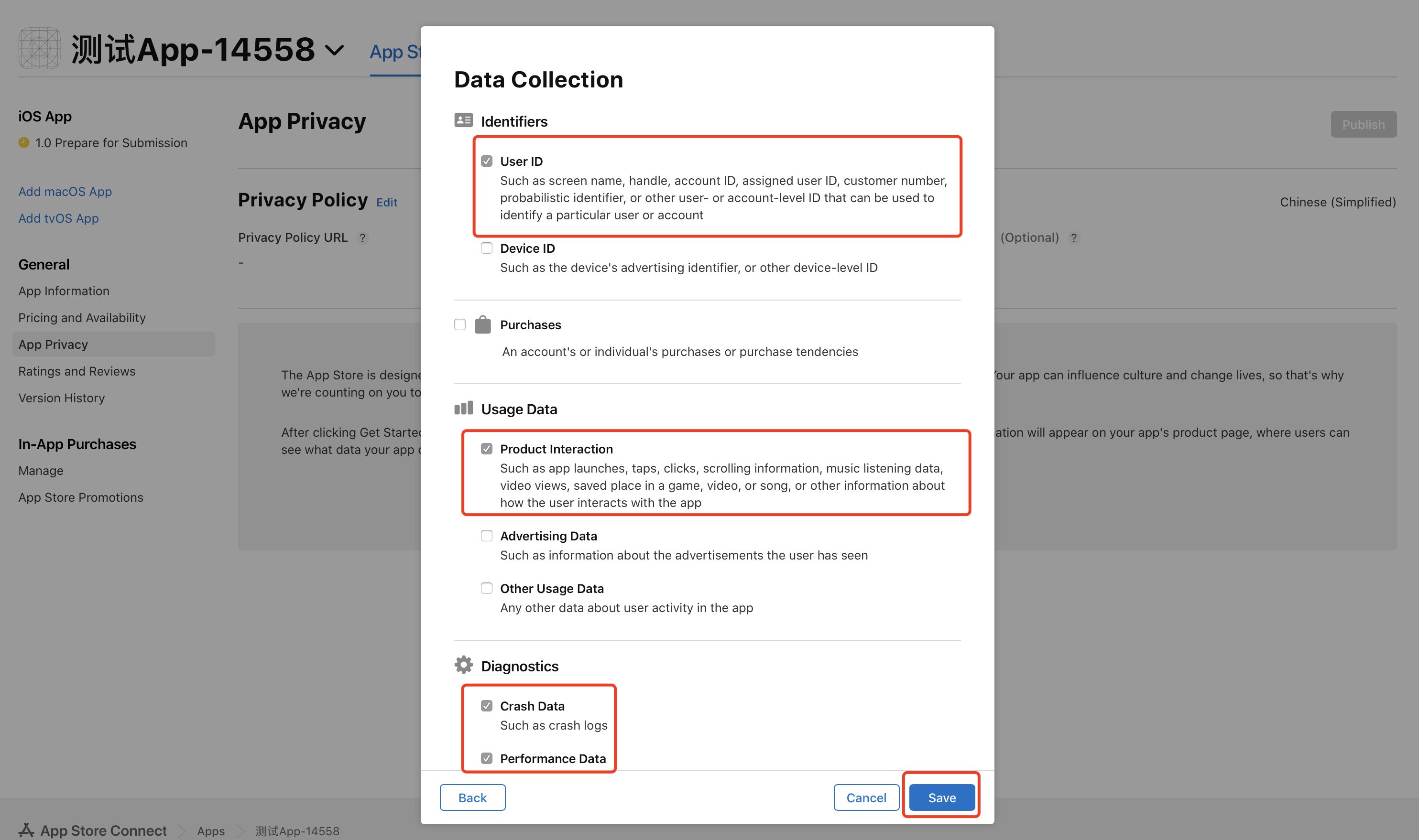1419x840 pixels.
Task: Click the Cancel button
Action: [866, 797]
